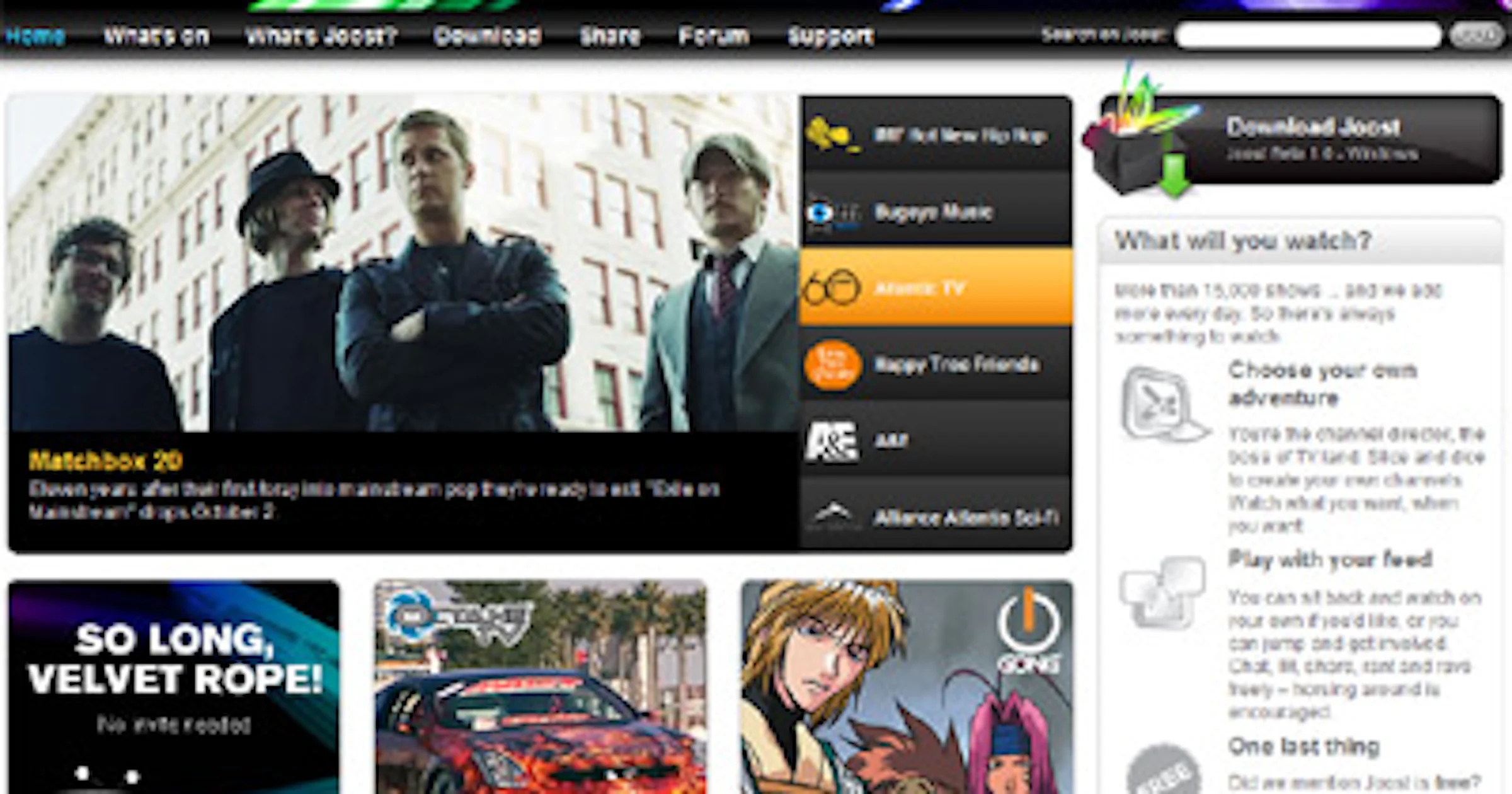Image resolution: width=1512 pixels, height=794 pixels.
Task: Click the orange Happy Tree Friends logo
Action: coord(832,365)
